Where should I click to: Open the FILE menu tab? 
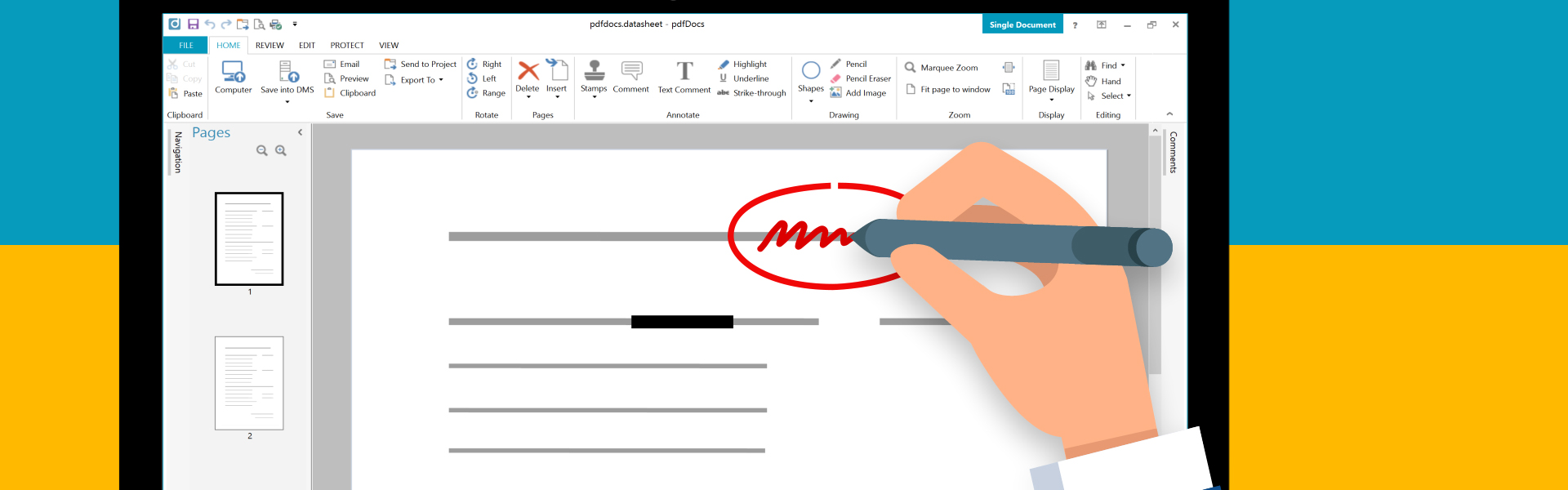point(186,46)
